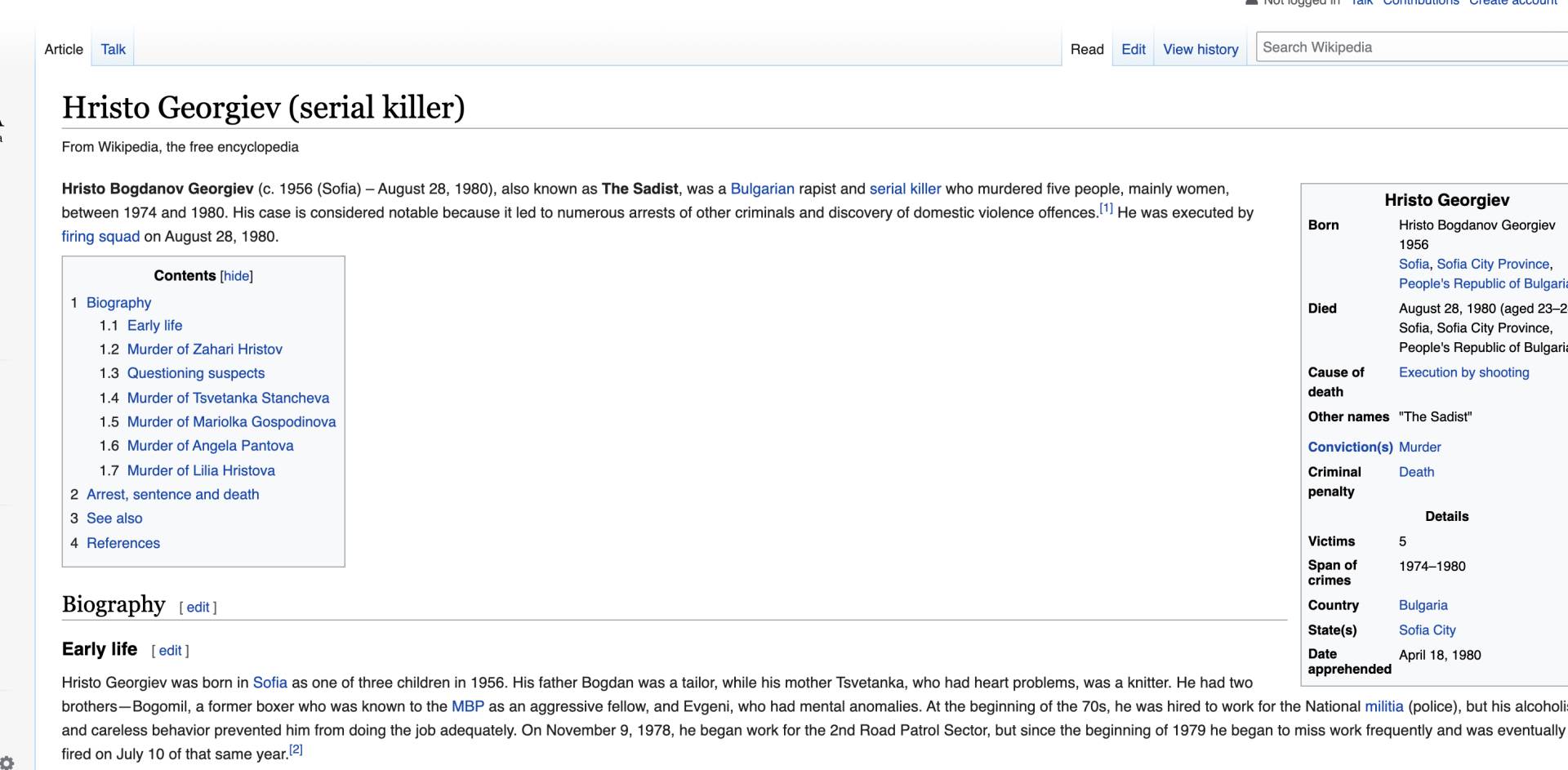1568x770 pixels.
Task: Open reference footnote [2]
Action: click(296, 750)
